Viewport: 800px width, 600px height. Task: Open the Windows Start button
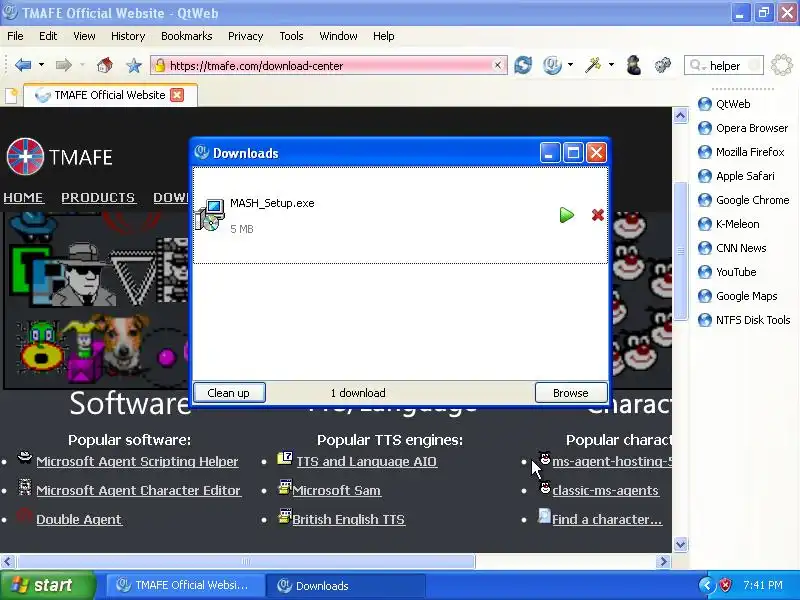pos(48,585)
